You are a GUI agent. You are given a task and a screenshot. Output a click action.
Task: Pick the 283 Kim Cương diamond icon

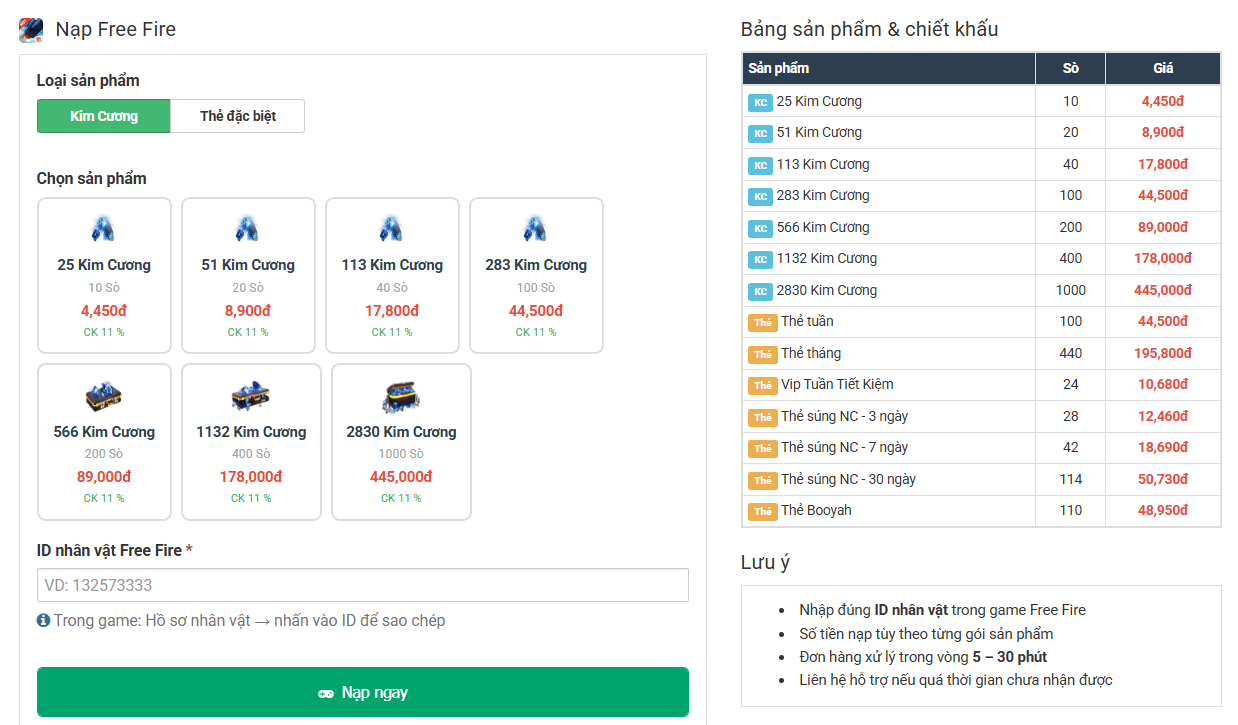pyautogui.click(x=536, y=229)
